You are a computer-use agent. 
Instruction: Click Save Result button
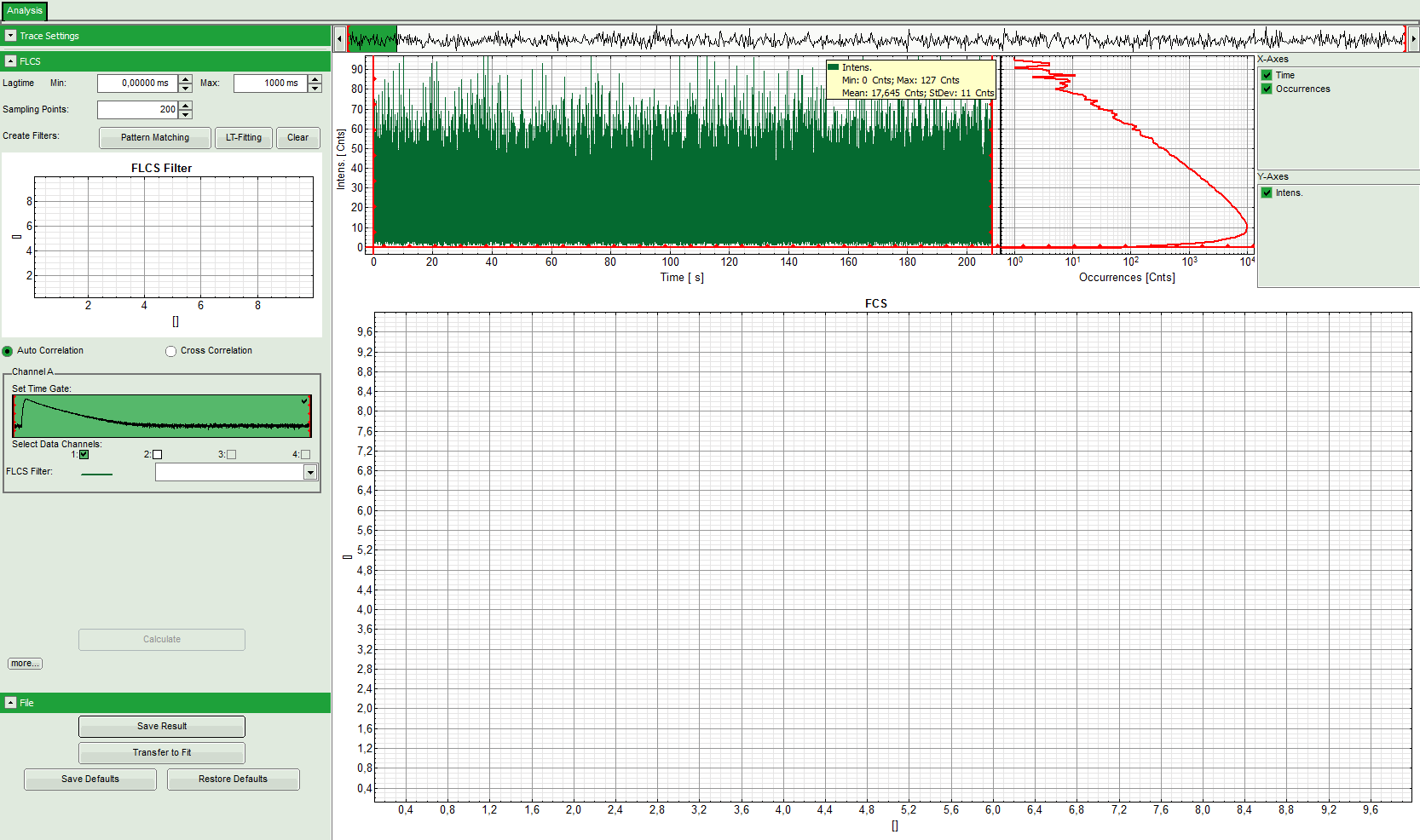162,727
